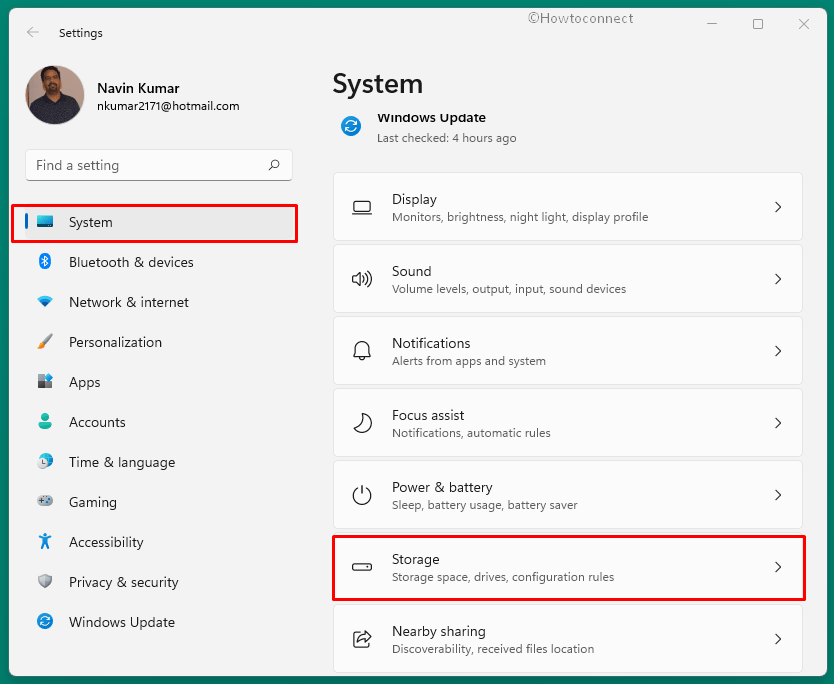
Task: Click 'Notifications, automatic rules' text
Action: click(471, 433)
